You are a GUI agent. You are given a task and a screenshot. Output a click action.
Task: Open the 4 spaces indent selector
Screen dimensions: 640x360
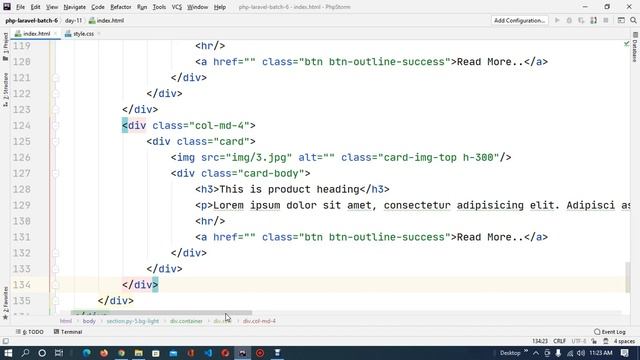pos(624,341)
